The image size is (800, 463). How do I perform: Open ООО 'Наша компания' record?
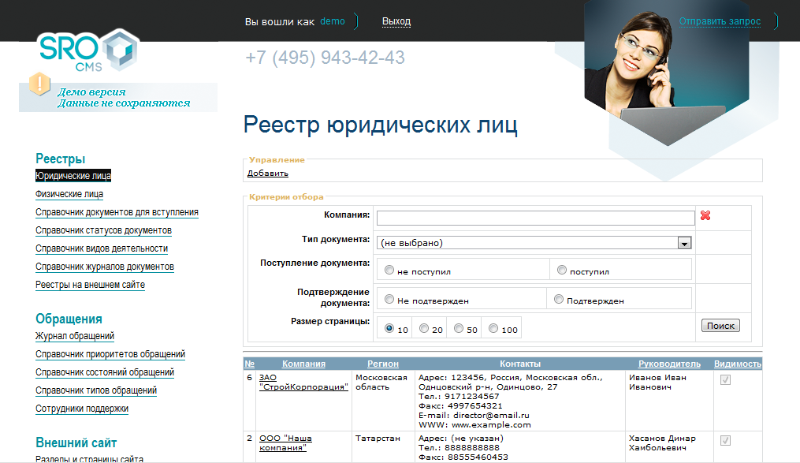point(283,444)
